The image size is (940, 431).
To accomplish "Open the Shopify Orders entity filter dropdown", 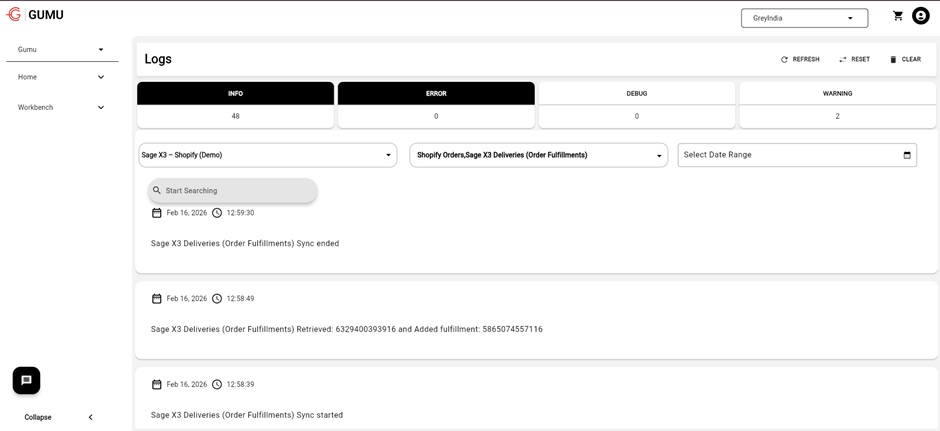I will (538, 155).
